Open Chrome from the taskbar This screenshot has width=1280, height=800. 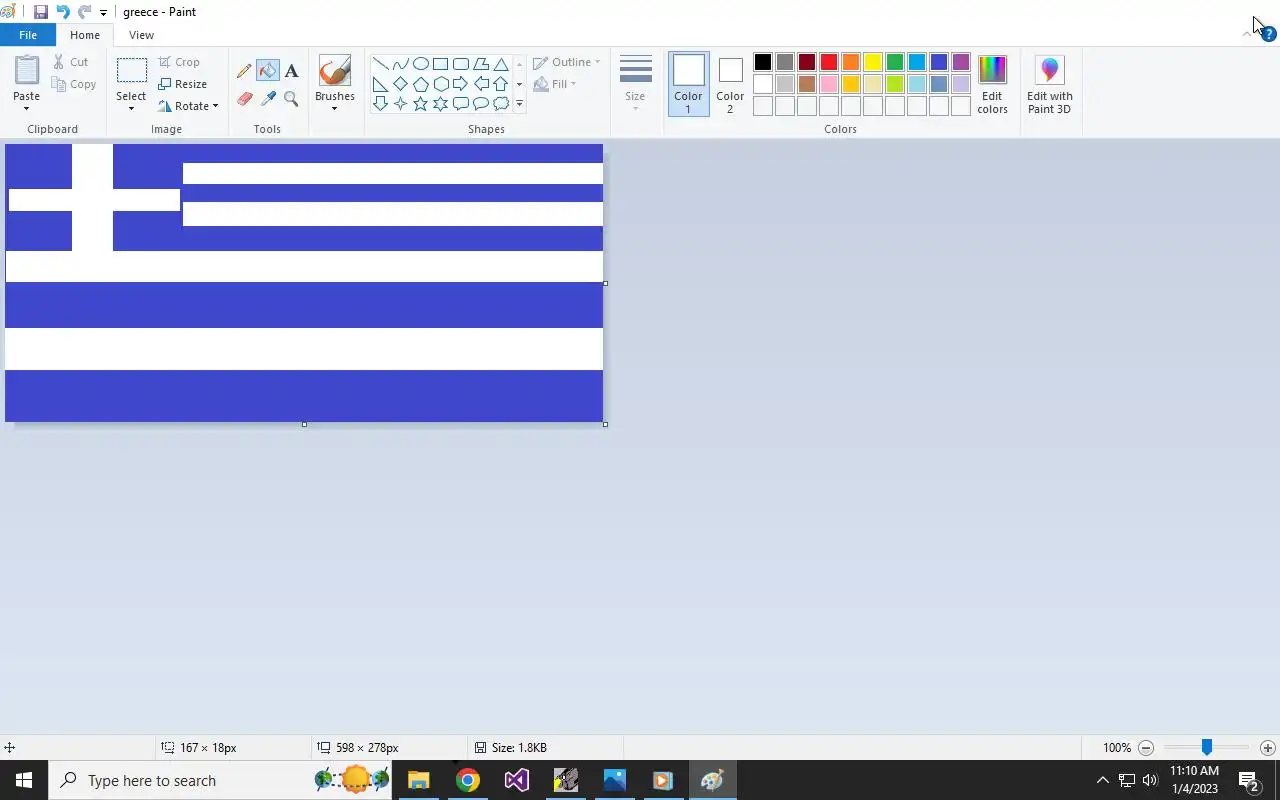pos(467,780)
